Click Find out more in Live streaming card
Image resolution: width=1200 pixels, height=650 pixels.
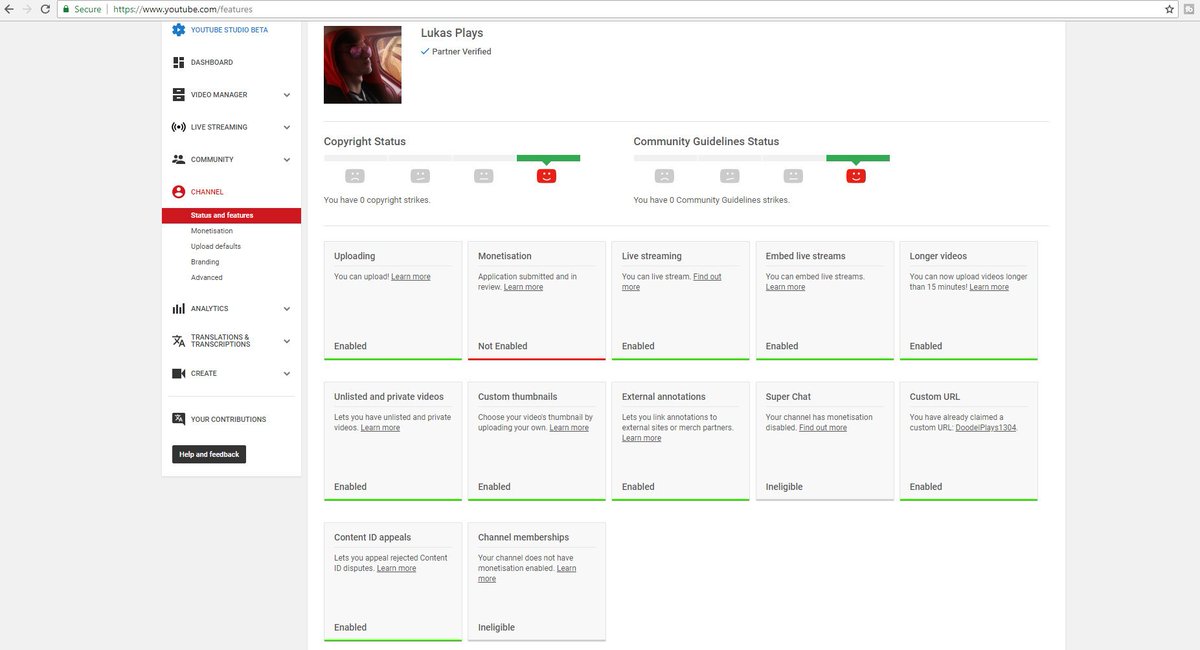tap(671, 281)
